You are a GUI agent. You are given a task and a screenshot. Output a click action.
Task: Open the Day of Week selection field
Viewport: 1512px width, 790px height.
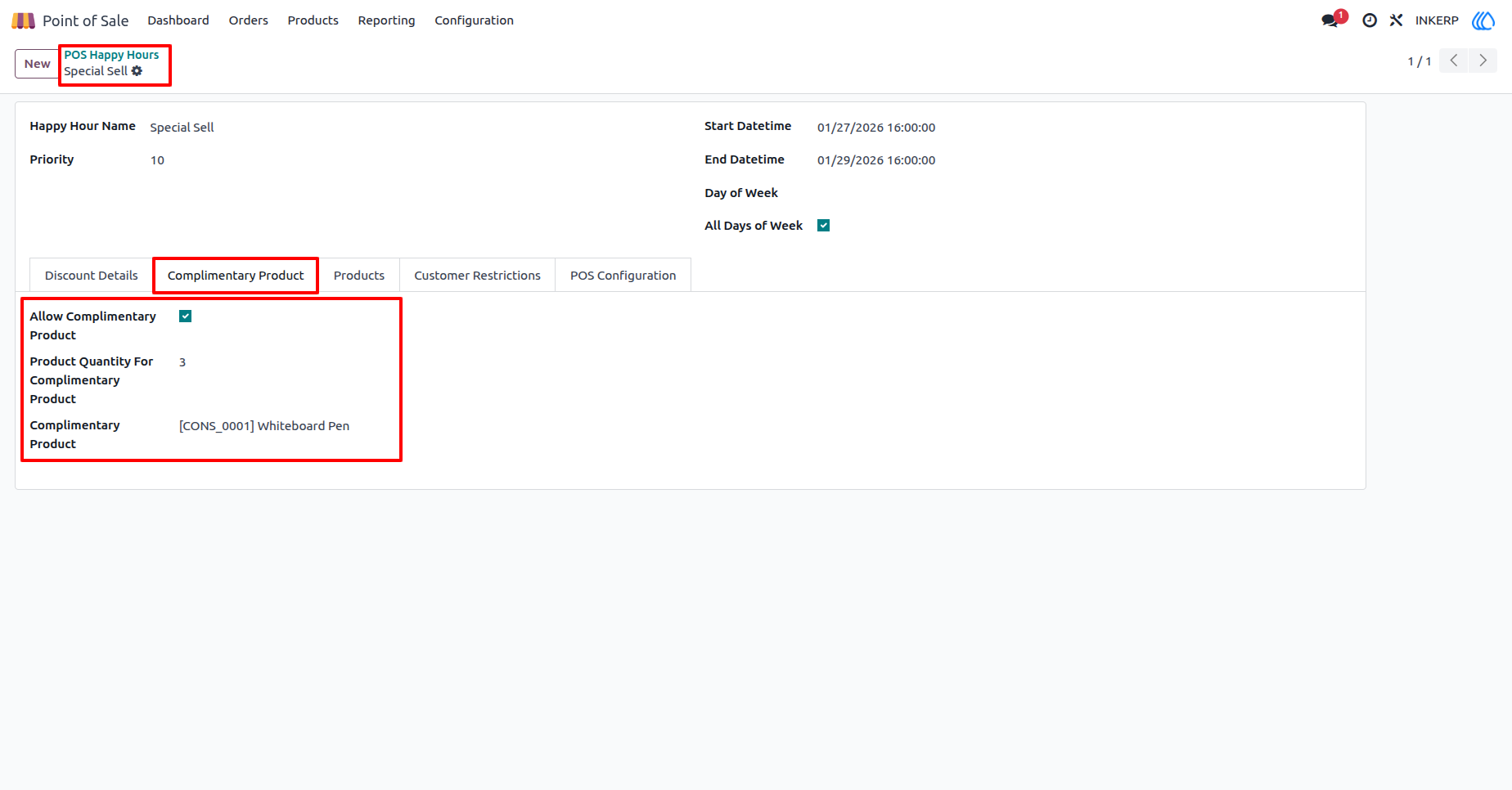[x=1080, y=193]
